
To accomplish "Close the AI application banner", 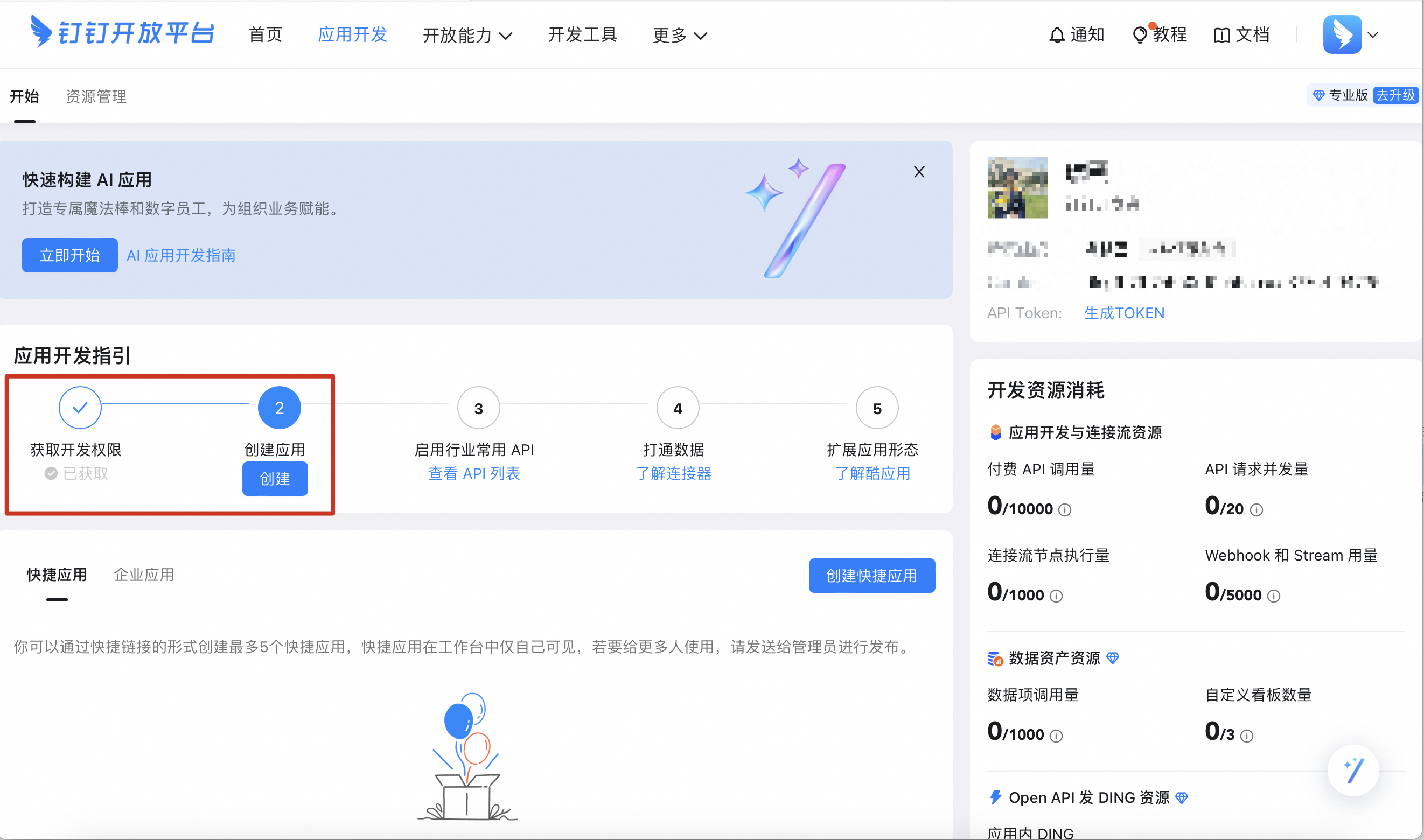I will tap(919, 172).
